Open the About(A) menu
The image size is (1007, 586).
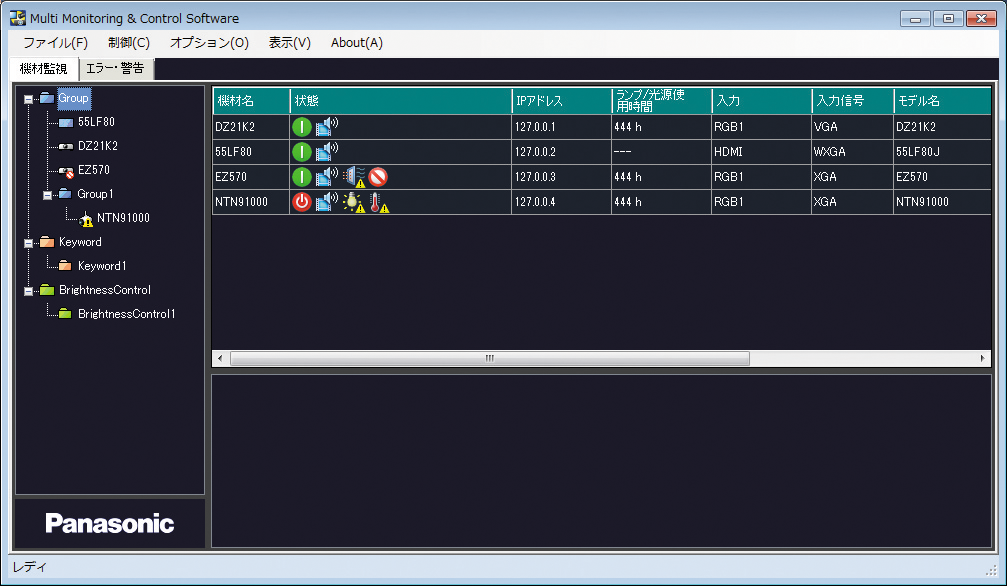[357, 43]
